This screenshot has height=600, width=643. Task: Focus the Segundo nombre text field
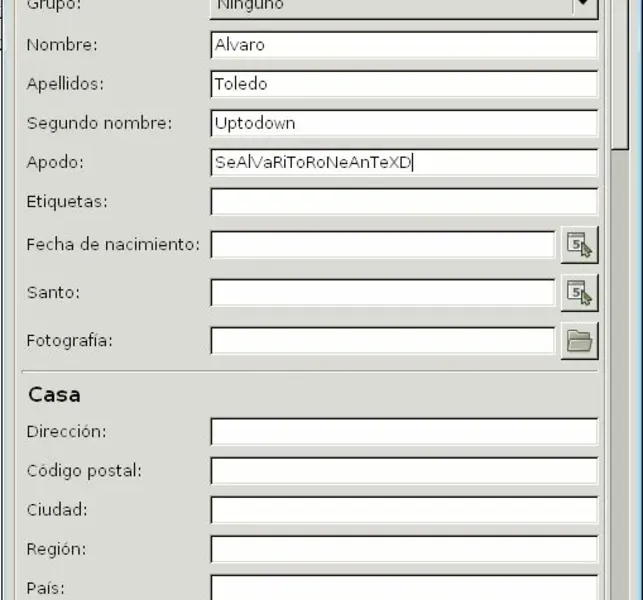[x=404, y=123]
